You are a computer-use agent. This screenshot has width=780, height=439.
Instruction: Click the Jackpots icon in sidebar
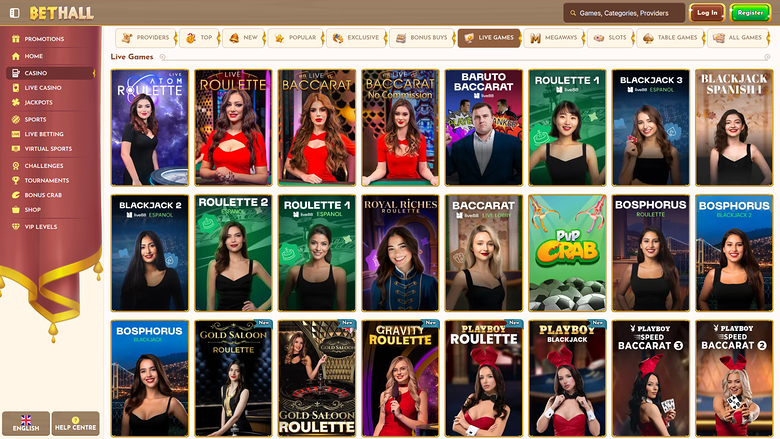tap(16, 102)
